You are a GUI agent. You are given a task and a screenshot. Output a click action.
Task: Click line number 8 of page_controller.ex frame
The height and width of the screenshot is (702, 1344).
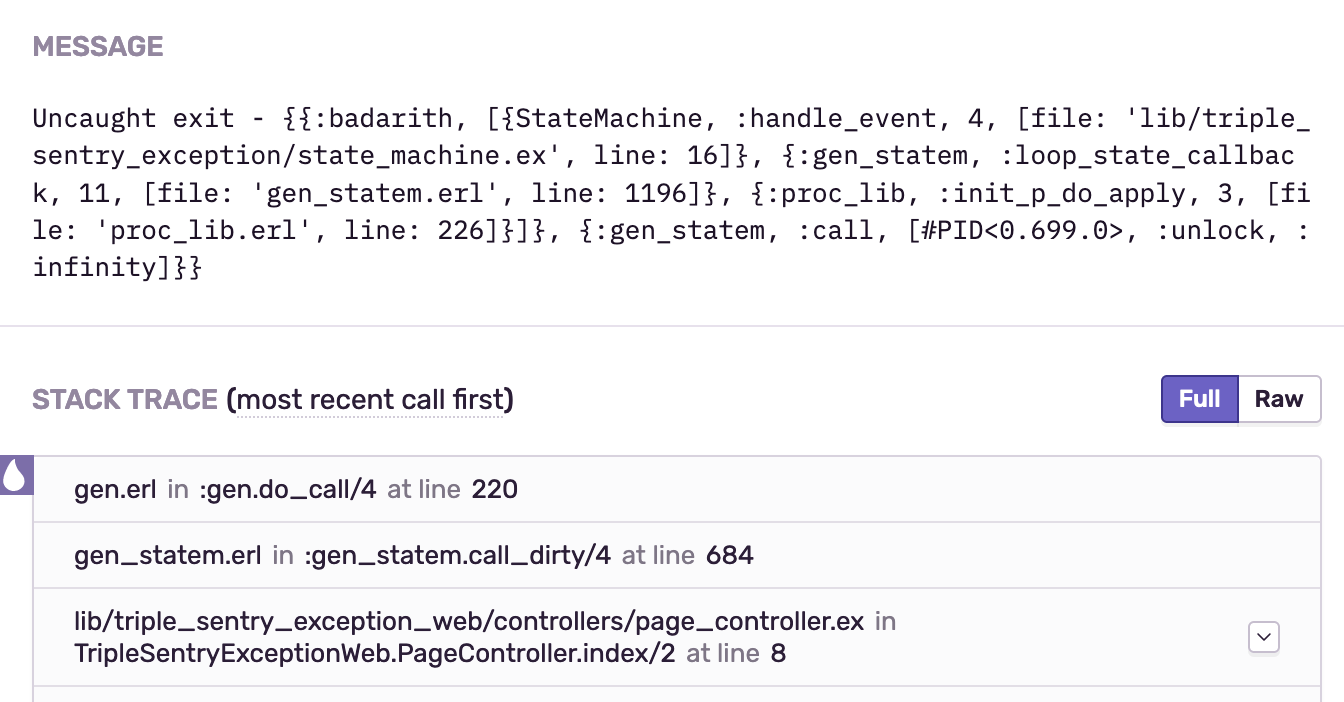tap(782, 653)
